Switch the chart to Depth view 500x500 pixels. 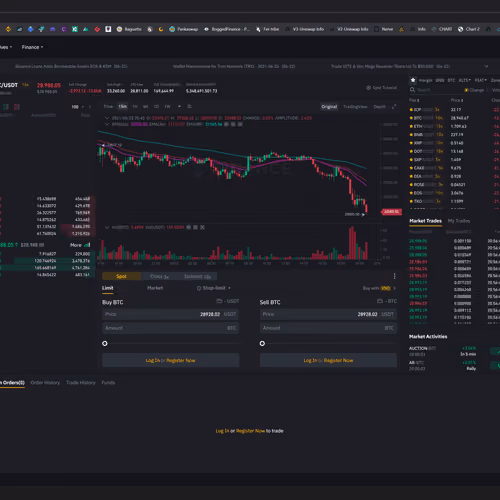coord(379,107)
